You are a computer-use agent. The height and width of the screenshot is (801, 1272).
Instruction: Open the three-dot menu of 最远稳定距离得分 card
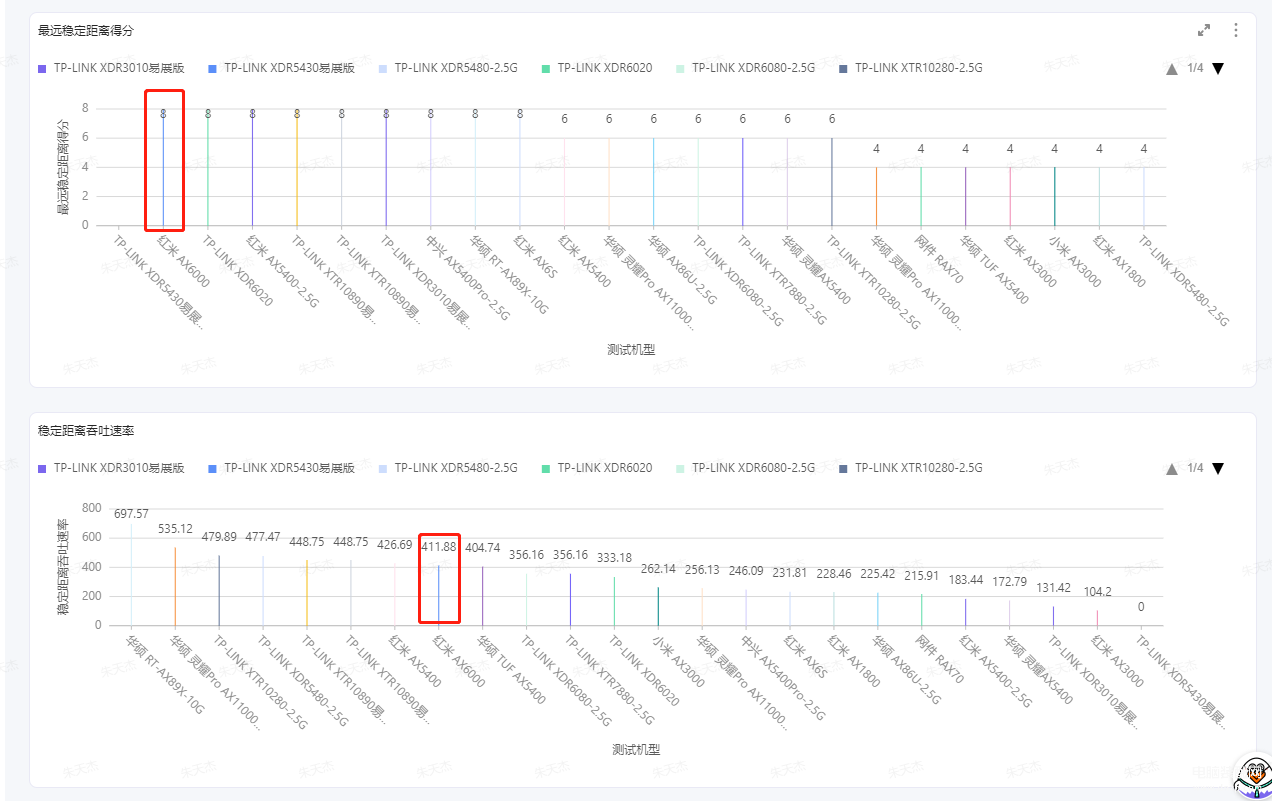click(1236, 30)
